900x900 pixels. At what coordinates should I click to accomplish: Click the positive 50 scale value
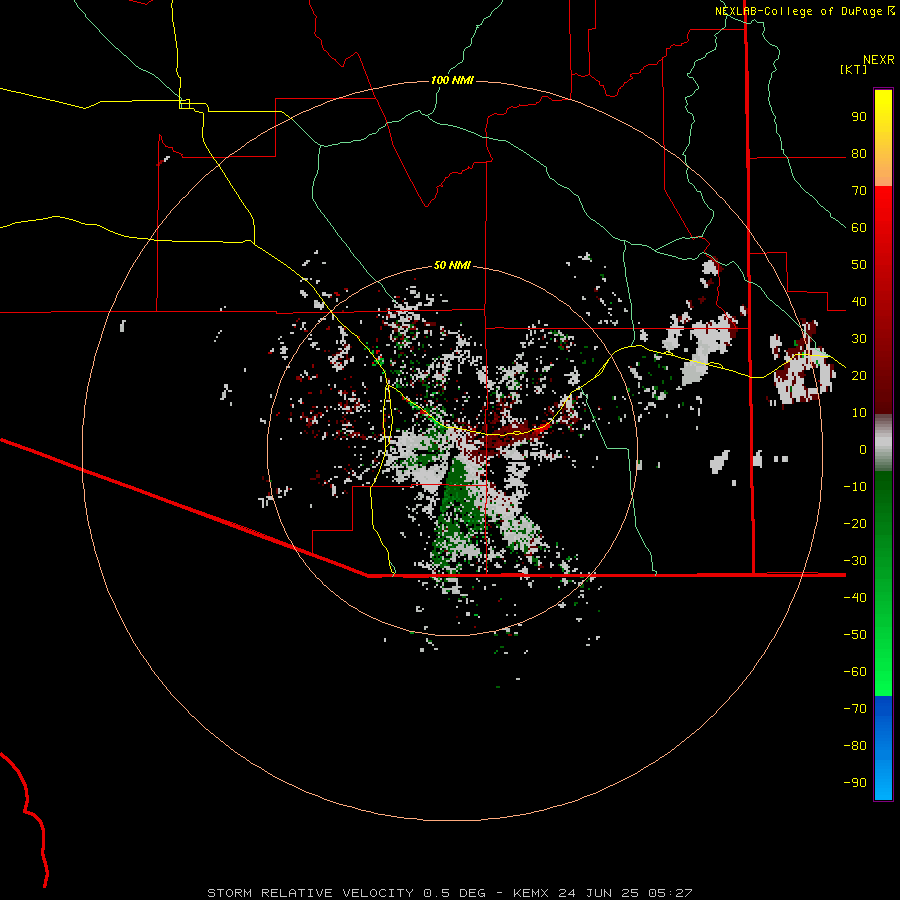[x=859, y=265]
